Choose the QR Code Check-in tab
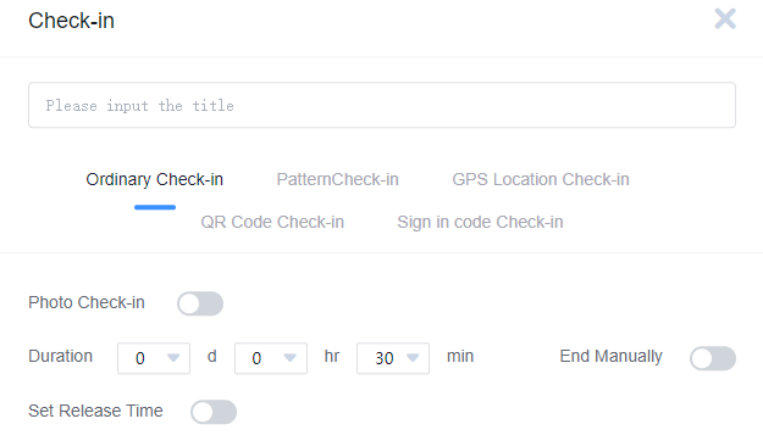This screenshot has width=763, height=442. coord(272,222)
